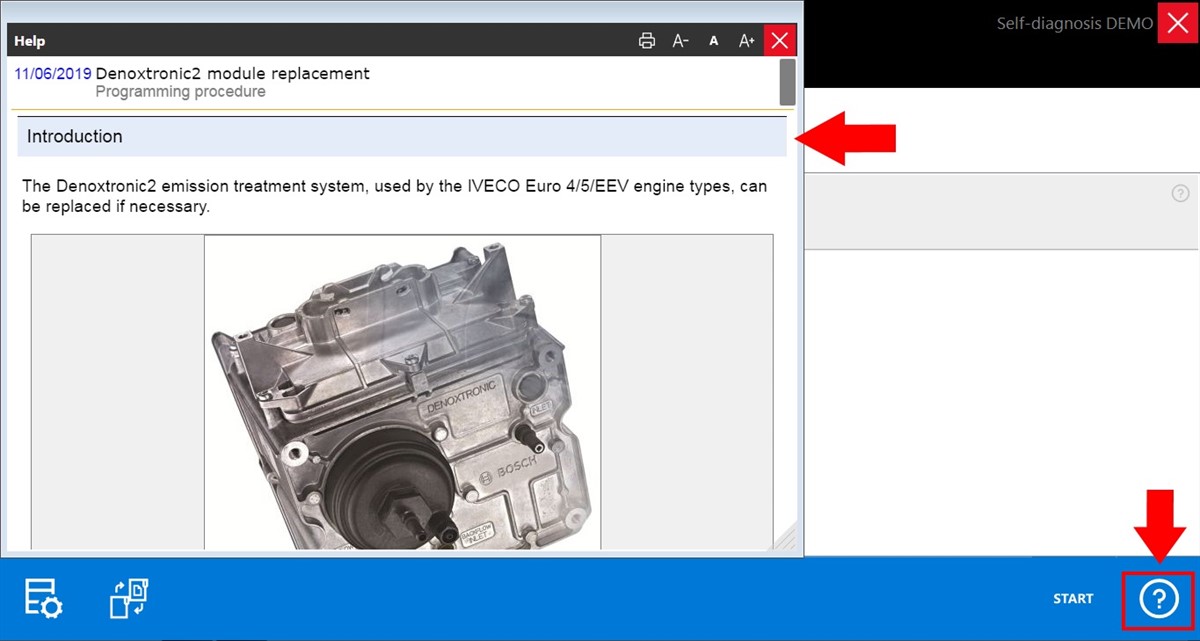Print the Help document
The width and height of the screenshot is (1200, 641).
pos(647,41)
